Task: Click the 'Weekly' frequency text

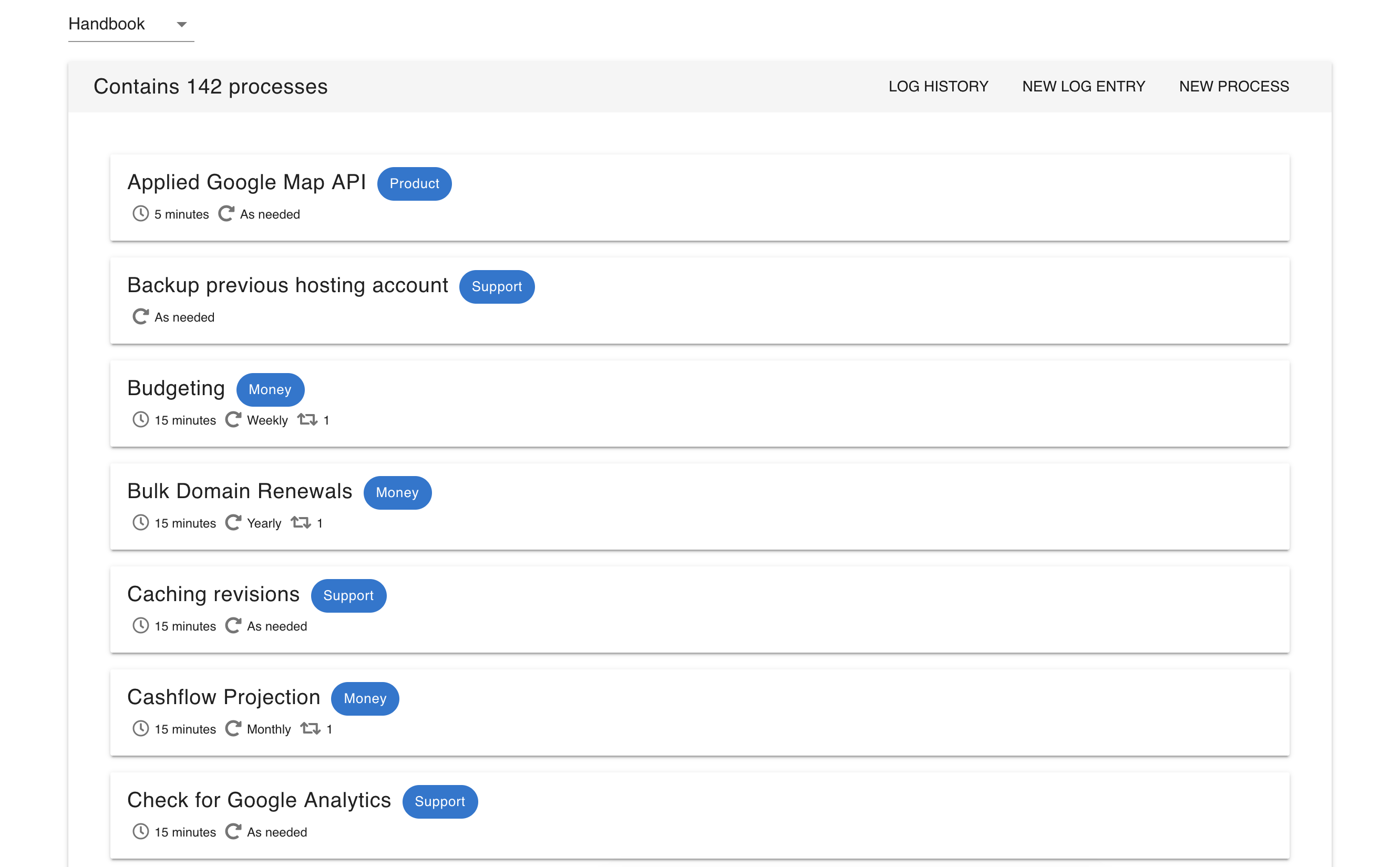Action: [x=267, y=420]
